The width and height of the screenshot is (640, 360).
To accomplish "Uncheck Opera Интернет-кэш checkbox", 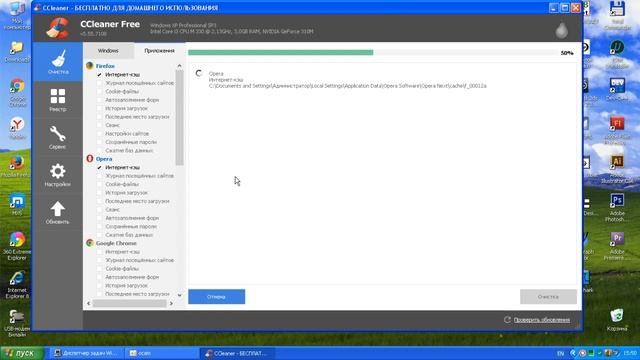I will 100,167.
